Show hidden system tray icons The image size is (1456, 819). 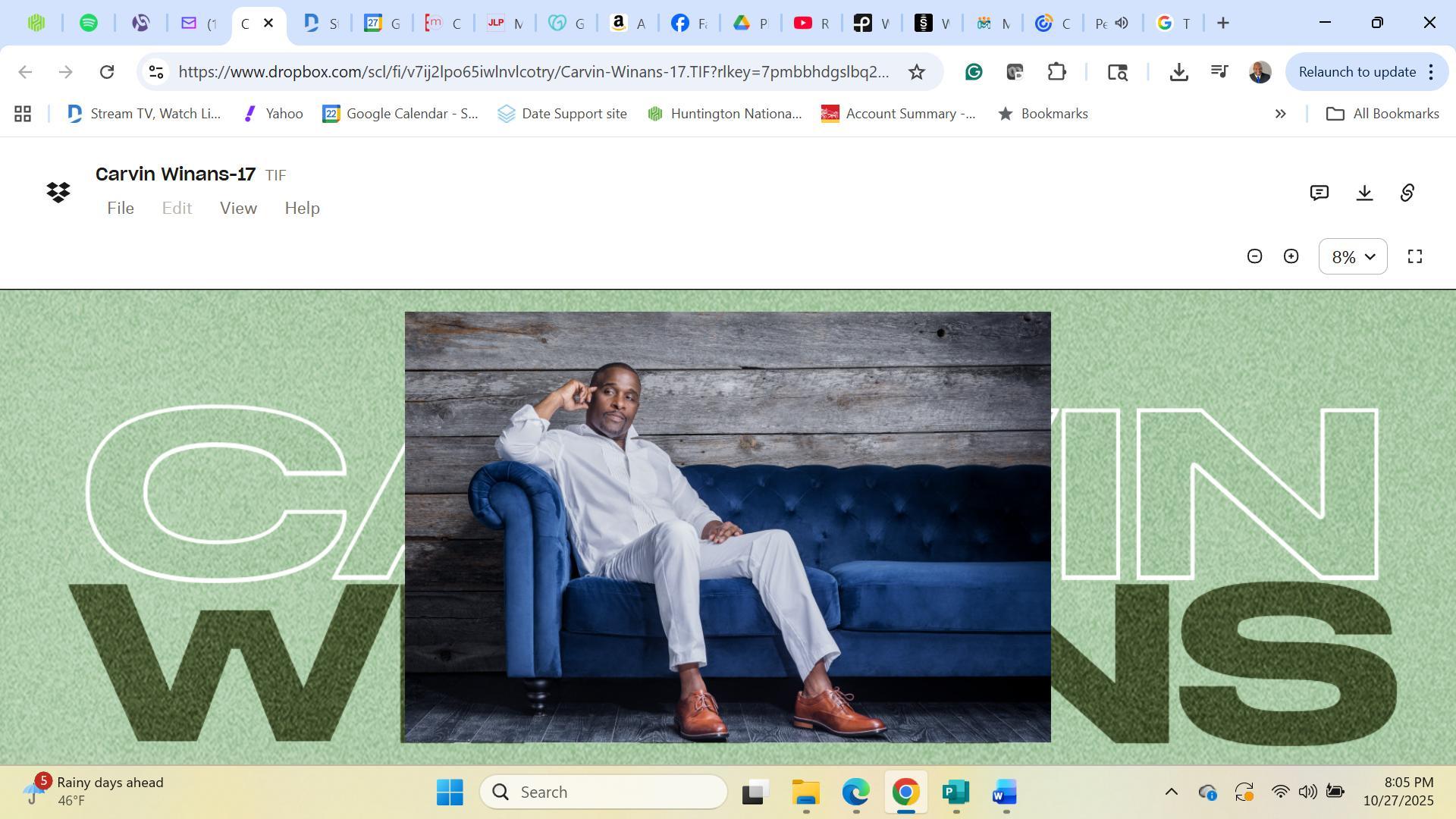point(1171,792)
